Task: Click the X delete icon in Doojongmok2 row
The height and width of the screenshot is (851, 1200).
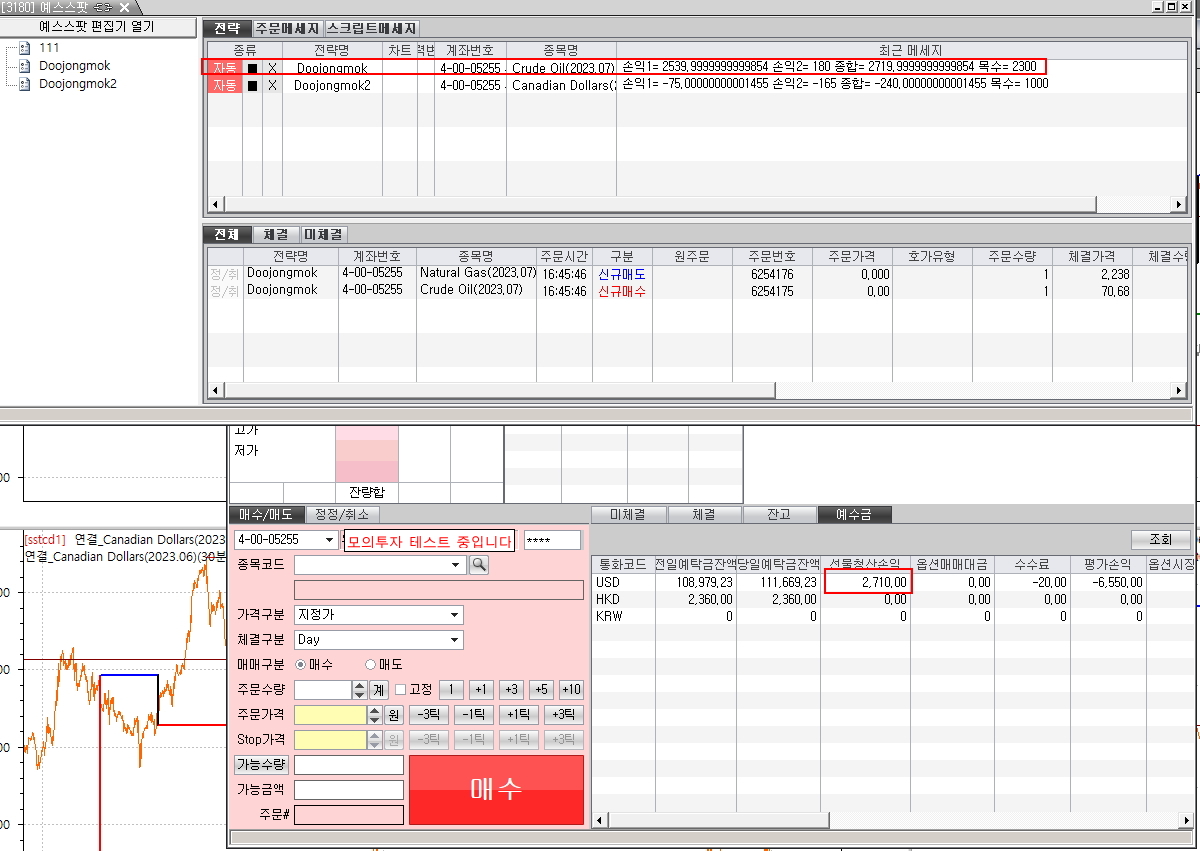Action: click(272, 86)
